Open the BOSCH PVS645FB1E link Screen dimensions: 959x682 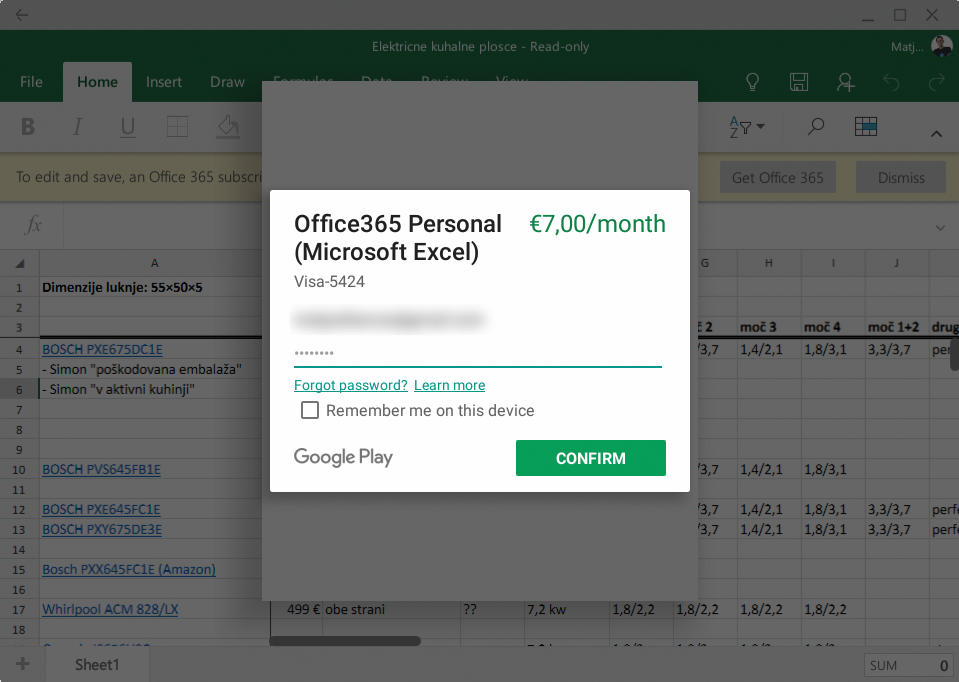click(102, 469)
